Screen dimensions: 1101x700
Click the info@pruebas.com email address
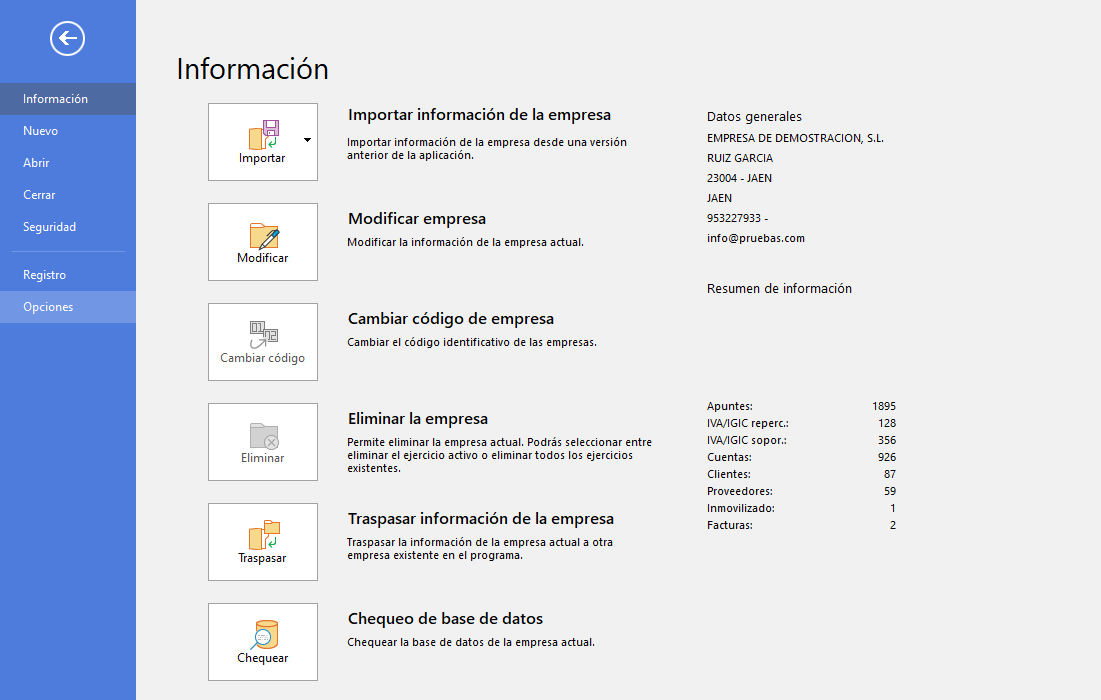coord(755,238)
